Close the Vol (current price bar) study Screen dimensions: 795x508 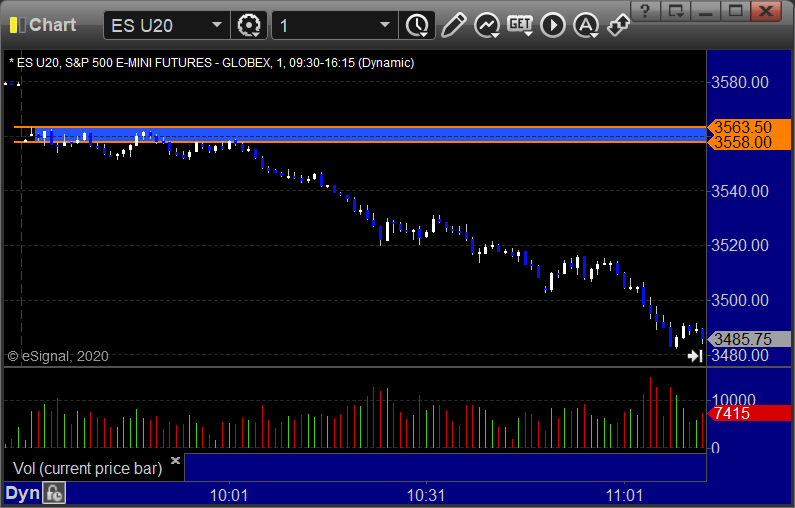click(175, 460)
